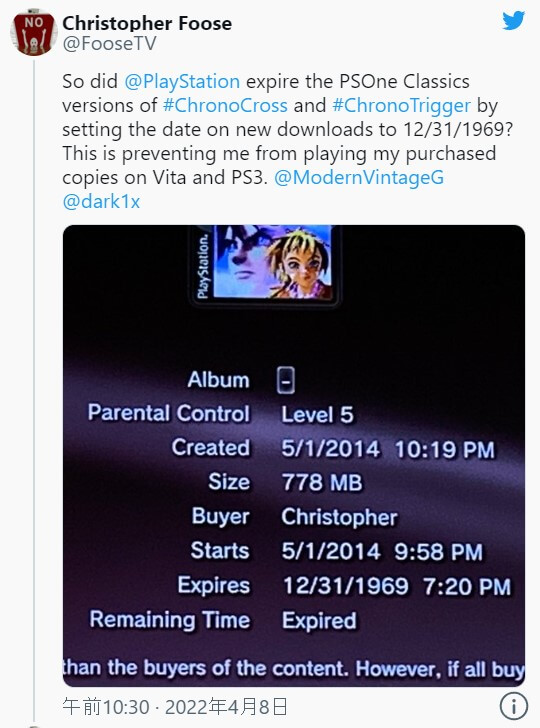Viewport: 540px width, 728px height.
Task: Open the embedded PS3 screenshot image
Action: (x=294, y=455)
